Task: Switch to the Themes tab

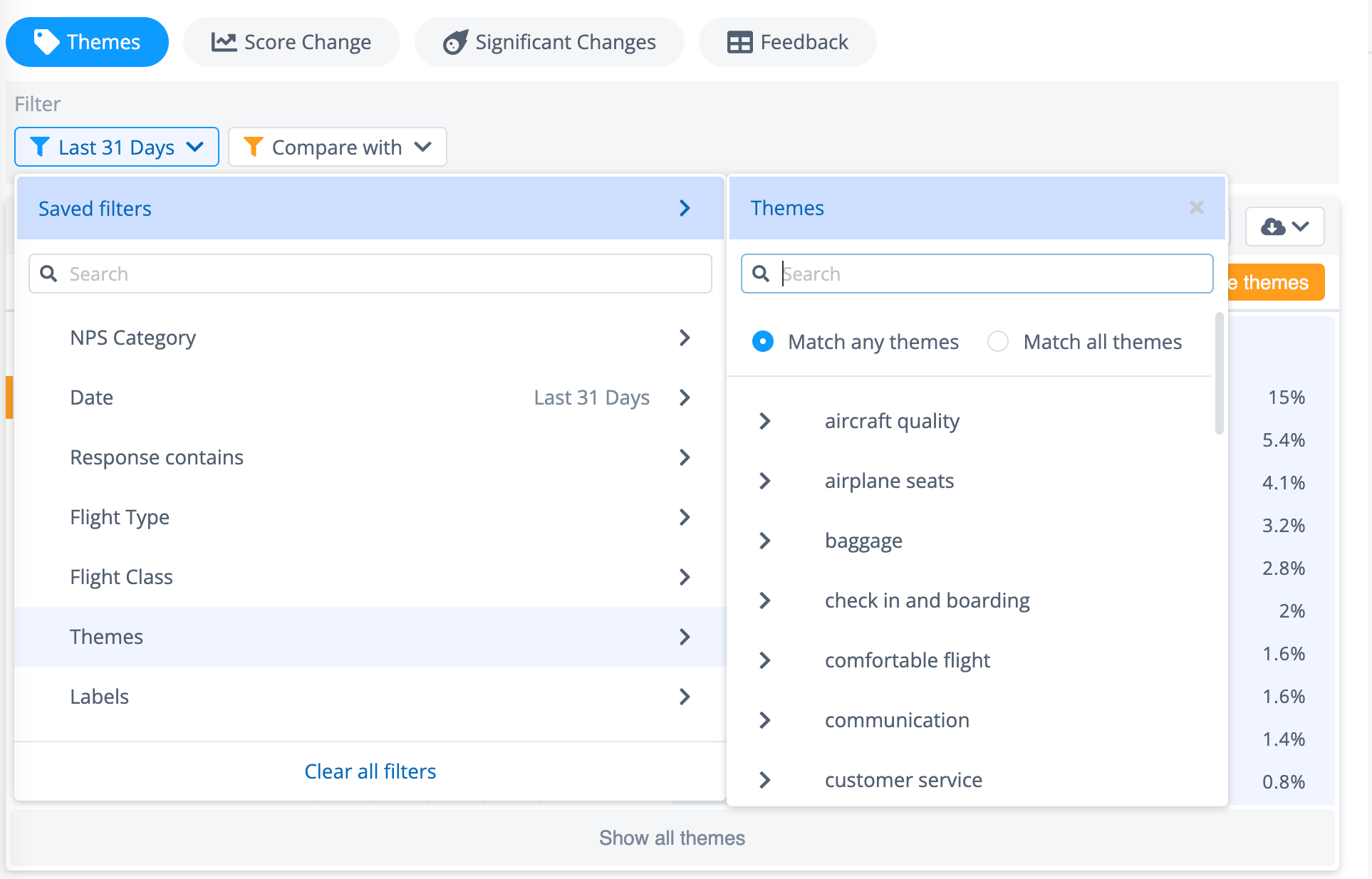Action: pyautogui.click(x=87, y=42)
